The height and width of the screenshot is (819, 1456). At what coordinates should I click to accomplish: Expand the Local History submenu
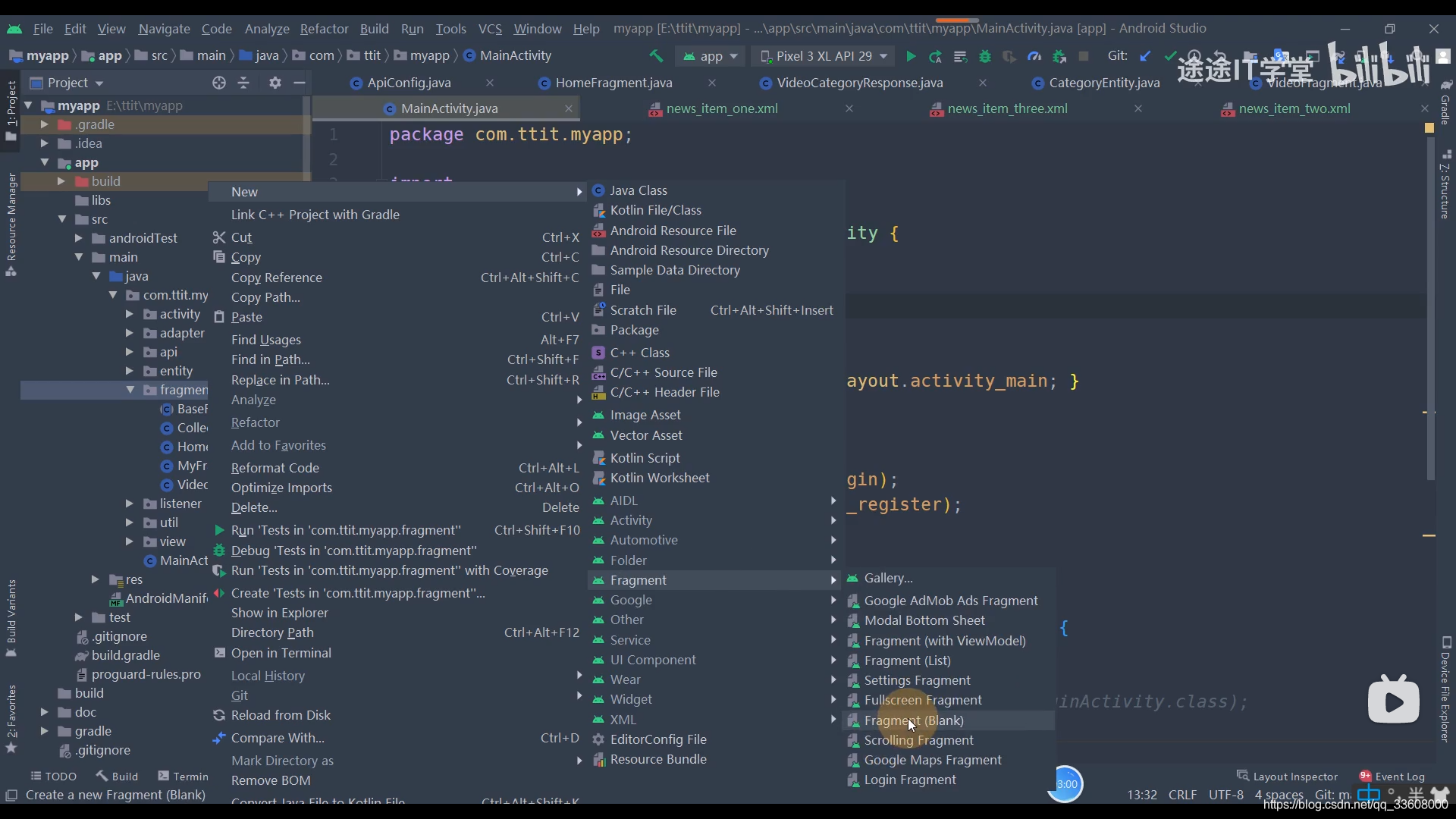pos(398,676)
